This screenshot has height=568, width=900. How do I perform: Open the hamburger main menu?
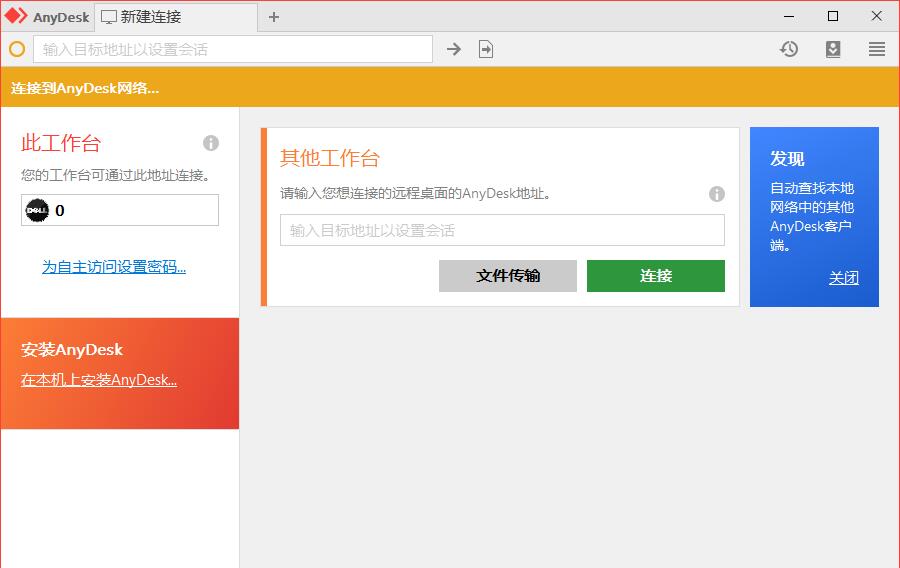click(x=876, y=49)
